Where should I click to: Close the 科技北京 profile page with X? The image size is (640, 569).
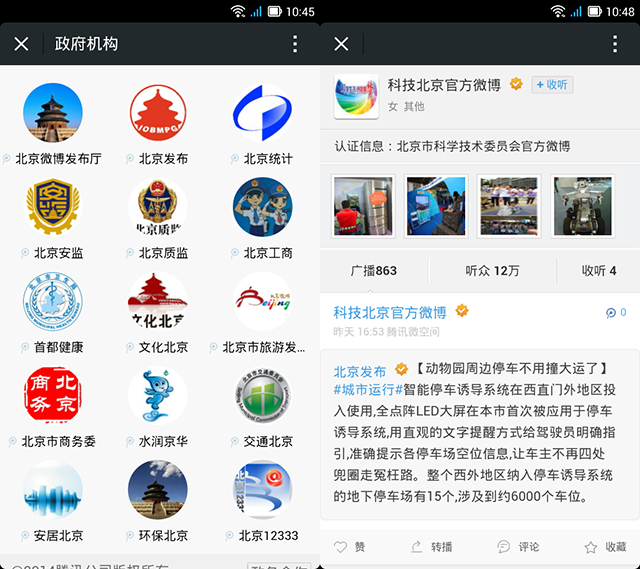pyautogui.click(x=341, y=44)
